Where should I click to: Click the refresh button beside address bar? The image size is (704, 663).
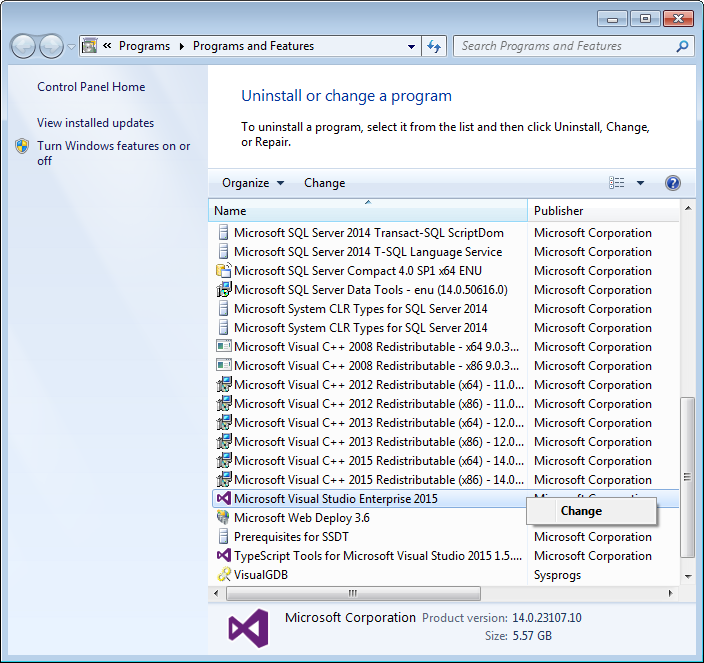point(434,46)
